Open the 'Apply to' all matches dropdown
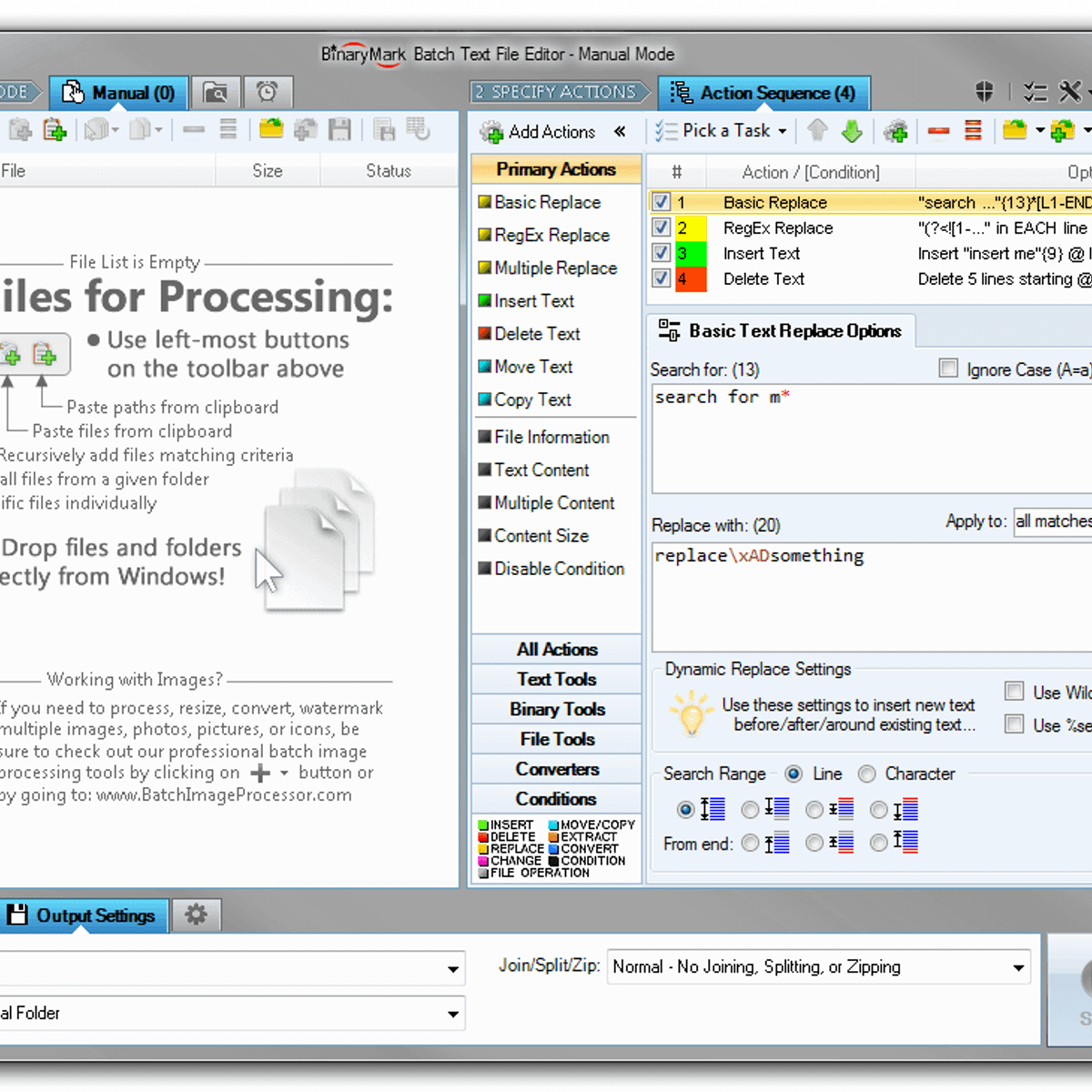Viewport: 1092px width, 1092px height. coord(1054,521)
